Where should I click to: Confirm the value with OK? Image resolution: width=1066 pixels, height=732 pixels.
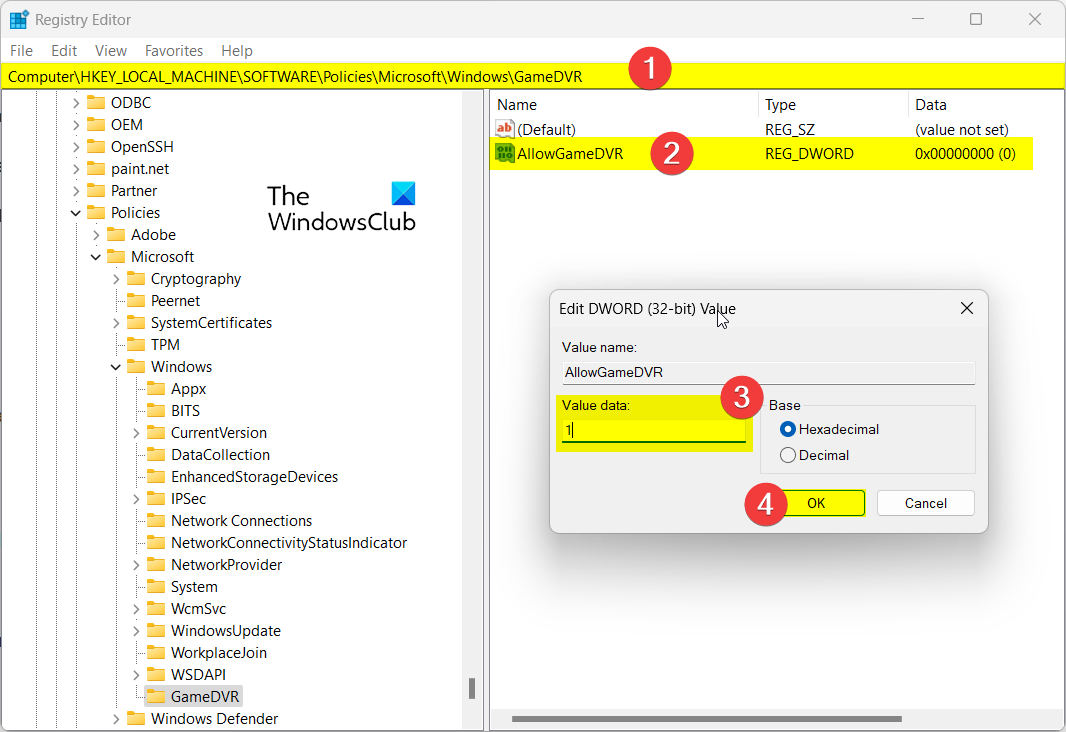pos(816,503)
